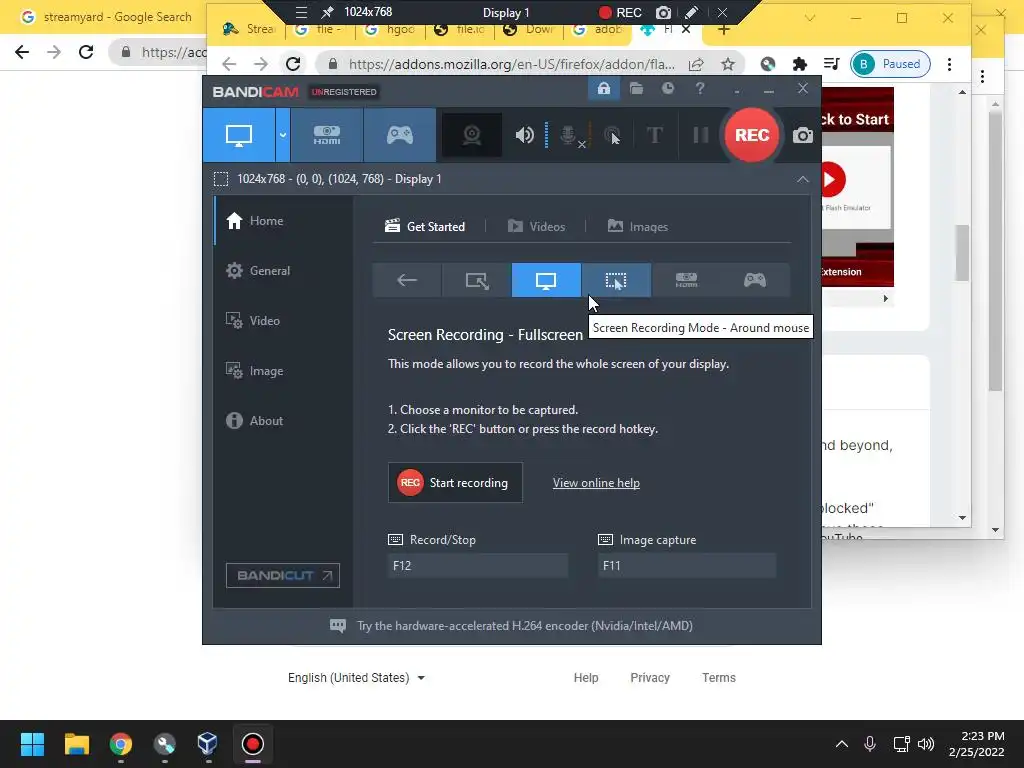The height and width of the screenshot is (768, 1024).
Task: Click the hardware-accelerated H.264 encoder tip
Action: pos(511,626)
